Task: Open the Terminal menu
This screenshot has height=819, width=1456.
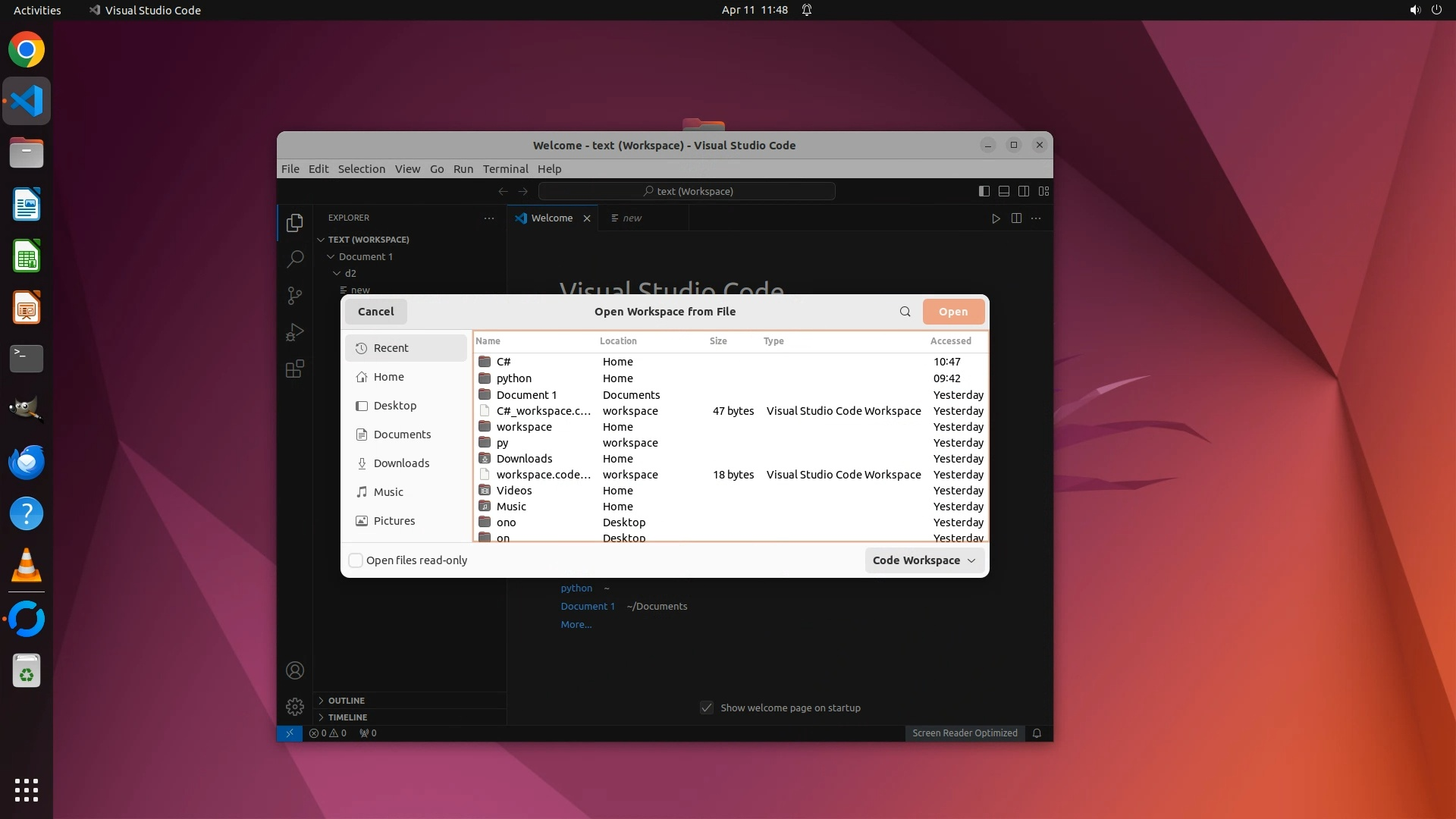Action: click(505, 168)
